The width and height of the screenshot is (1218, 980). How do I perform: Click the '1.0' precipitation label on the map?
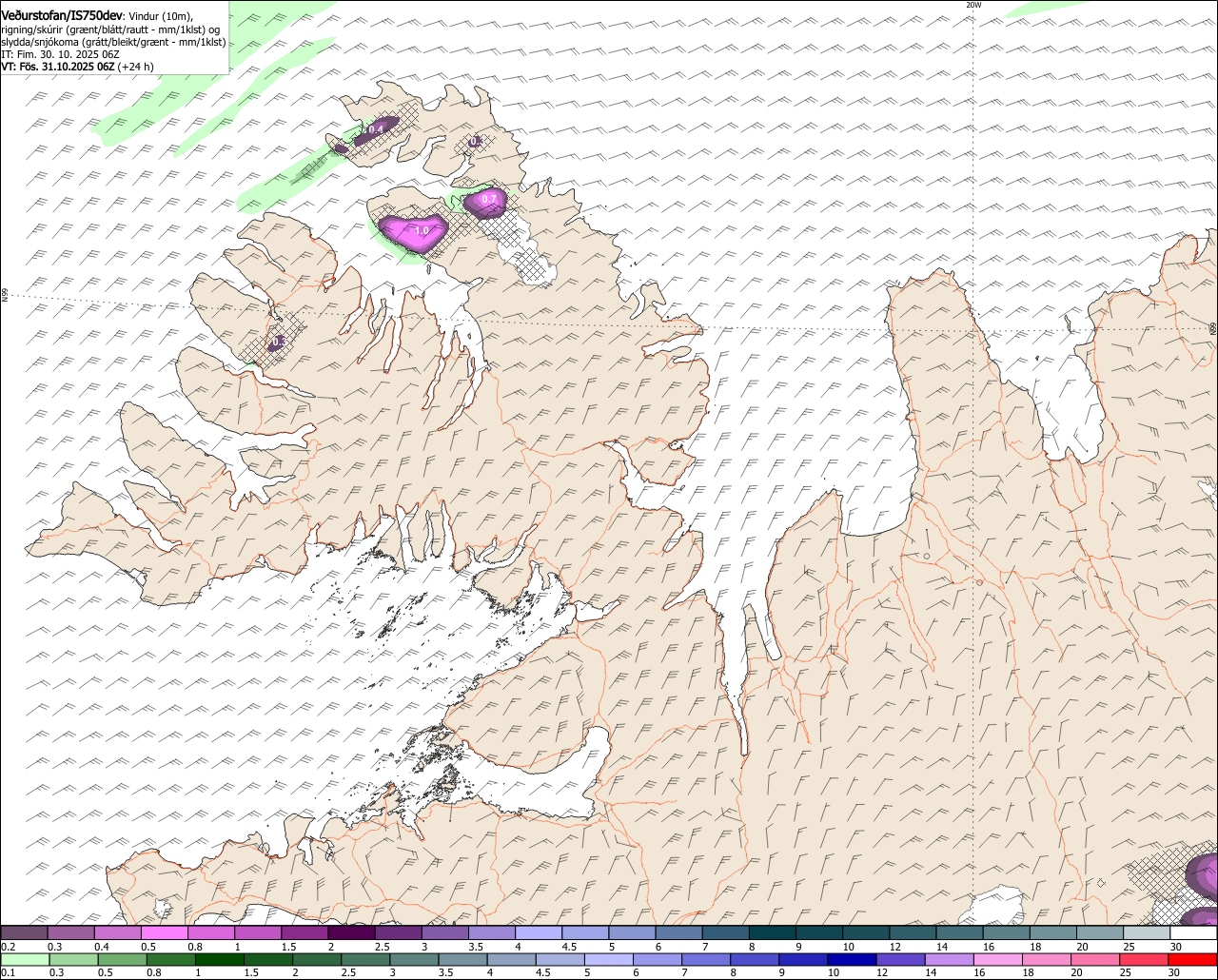422,230
